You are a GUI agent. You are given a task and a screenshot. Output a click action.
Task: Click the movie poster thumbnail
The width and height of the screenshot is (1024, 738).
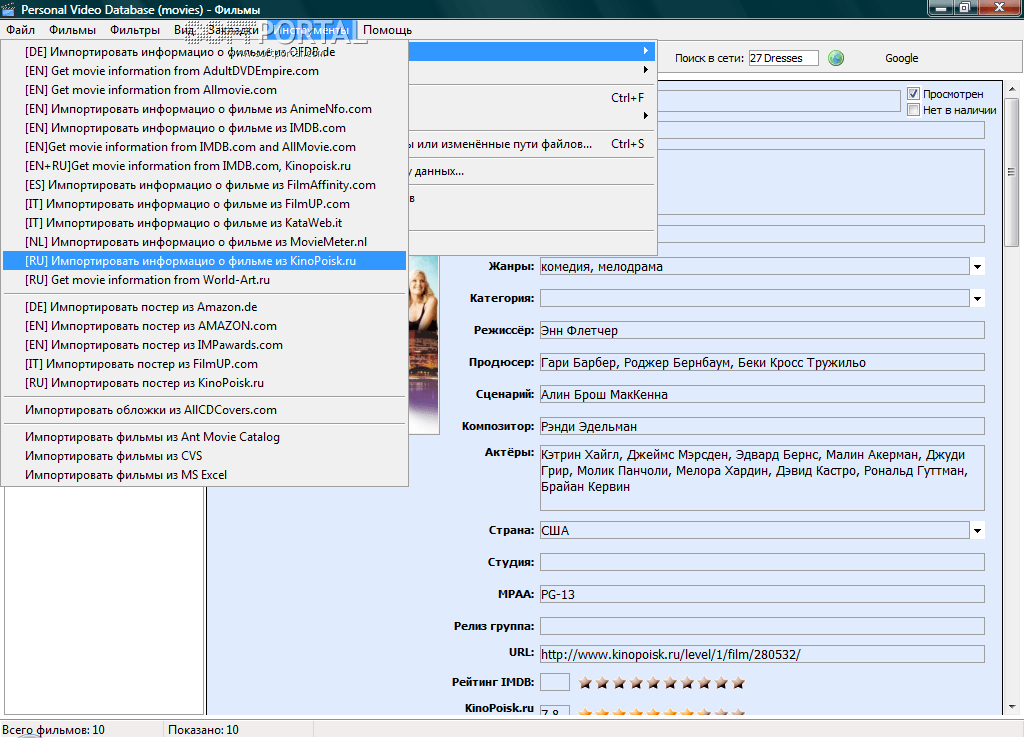click(423, 345)
